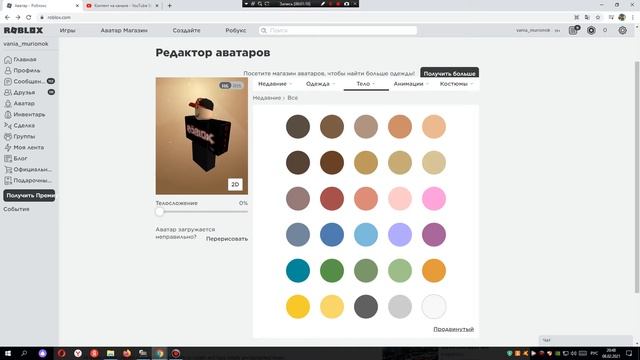Viewport: 640px width, 360px height.
Task: Click the Недавние breadcrumb link
Action: click(267, 98)
